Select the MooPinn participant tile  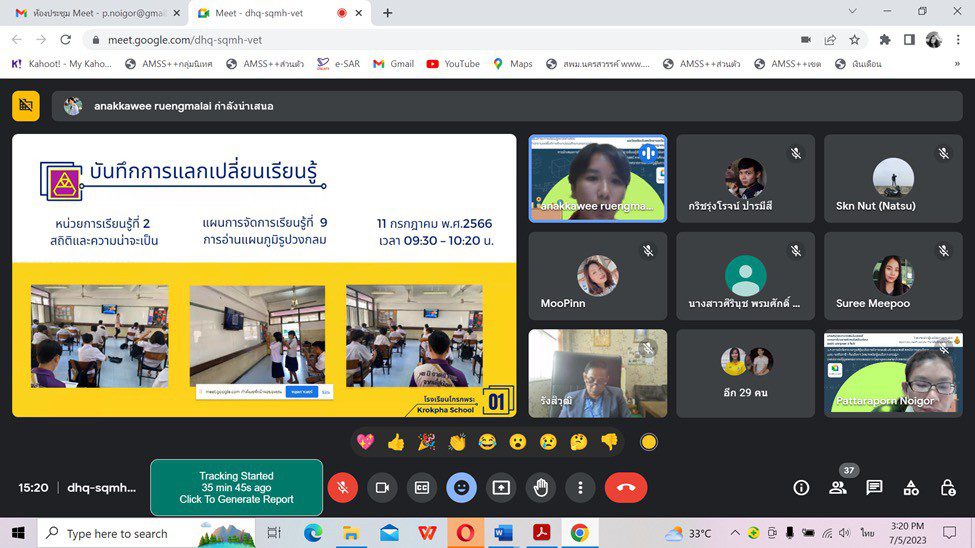tap(598, 276)
